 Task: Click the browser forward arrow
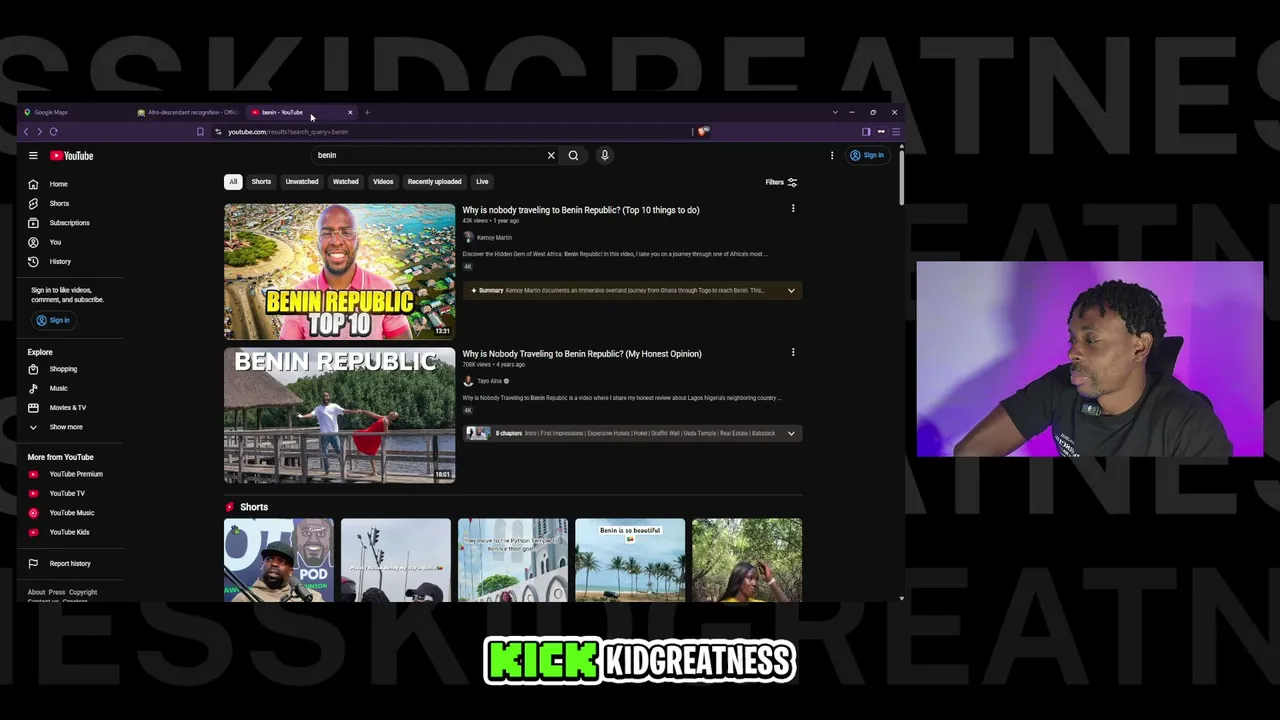point(39,132)
